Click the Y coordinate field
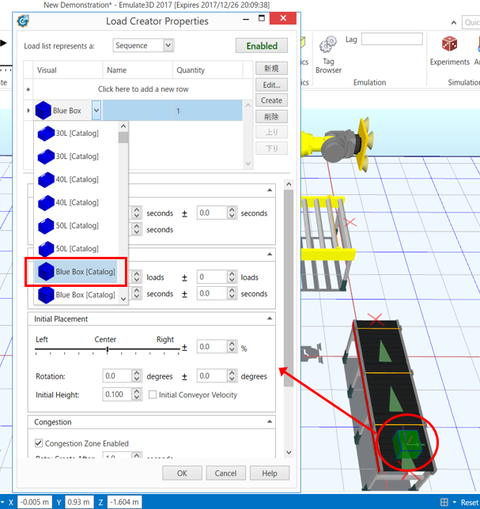Screen dimensions: 480x509 pyautogui.click(x=79, y=502)
